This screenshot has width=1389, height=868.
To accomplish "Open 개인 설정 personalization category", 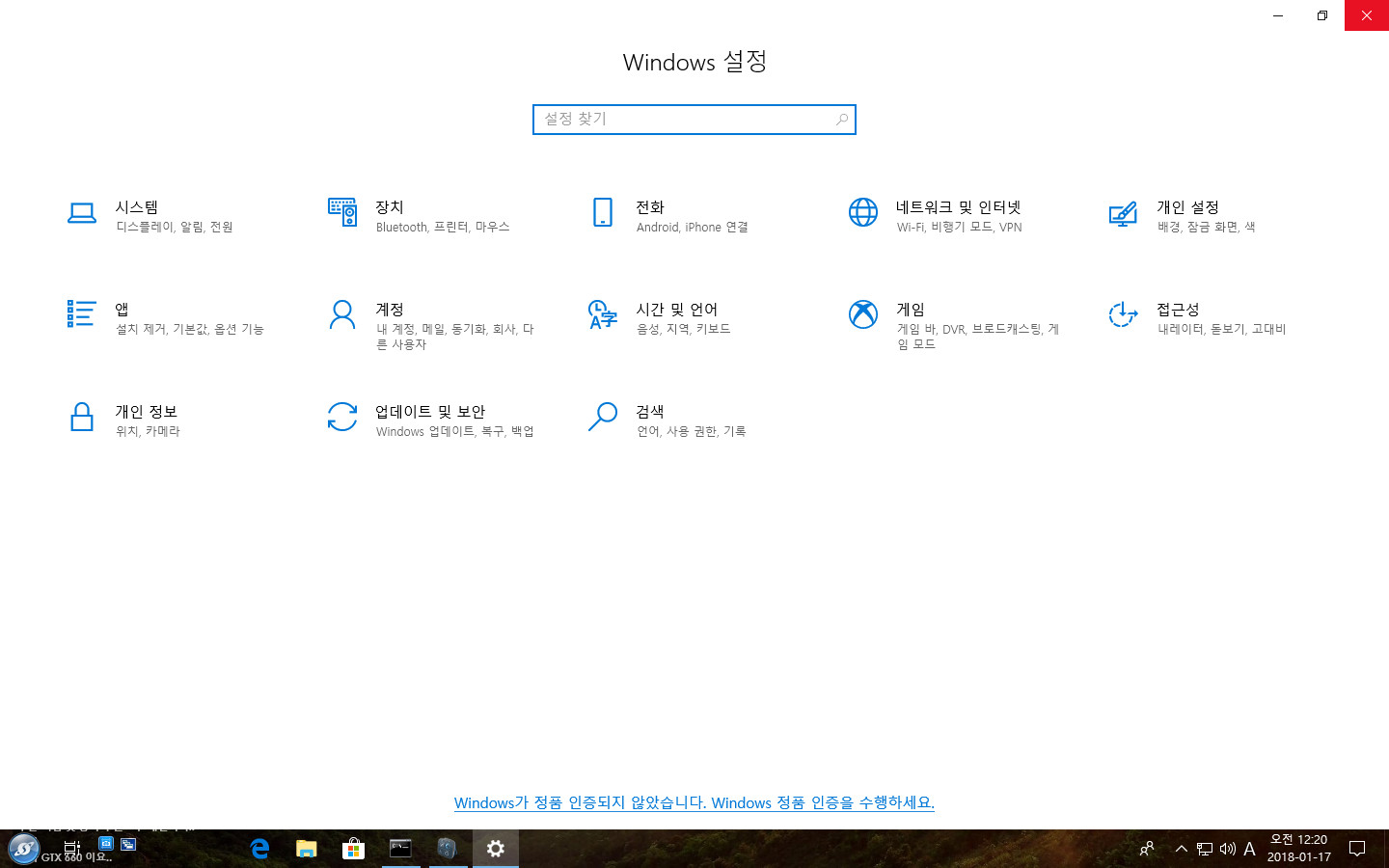I will [1183, 216].
